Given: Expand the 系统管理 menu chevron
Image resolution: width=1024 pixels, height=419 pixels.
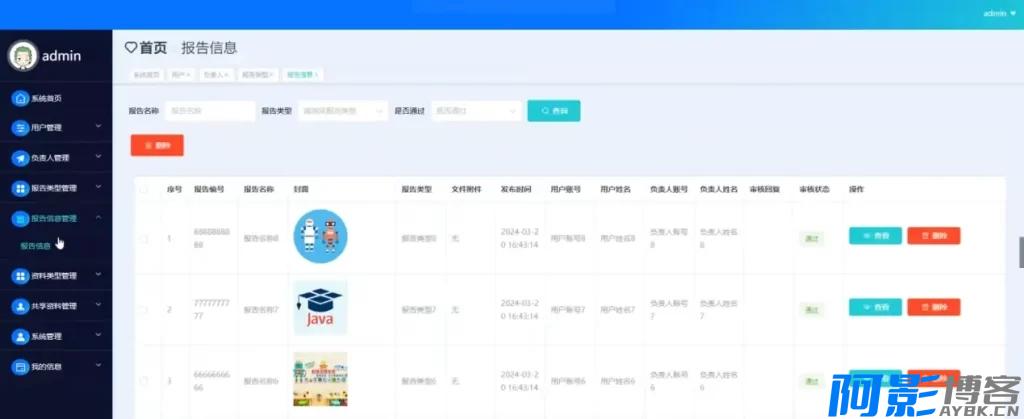Looking at the screenshot, I should click(99, 335).
